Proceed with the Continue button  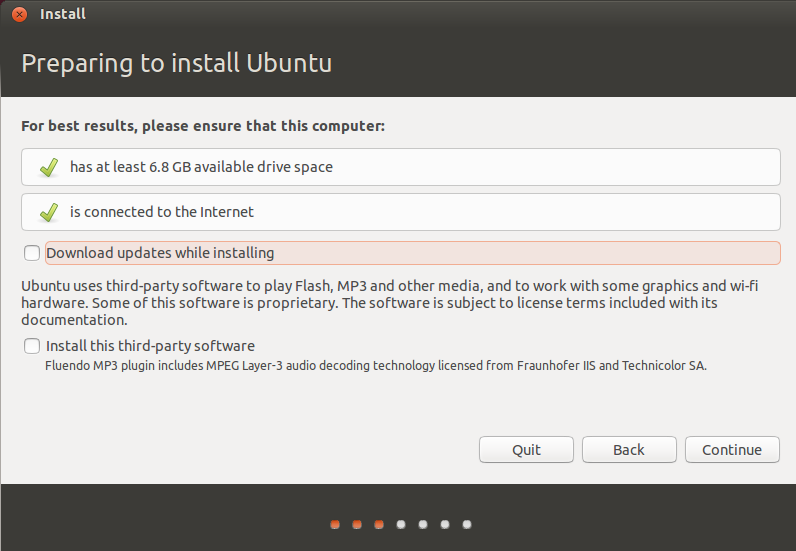(x=732, y=450)
